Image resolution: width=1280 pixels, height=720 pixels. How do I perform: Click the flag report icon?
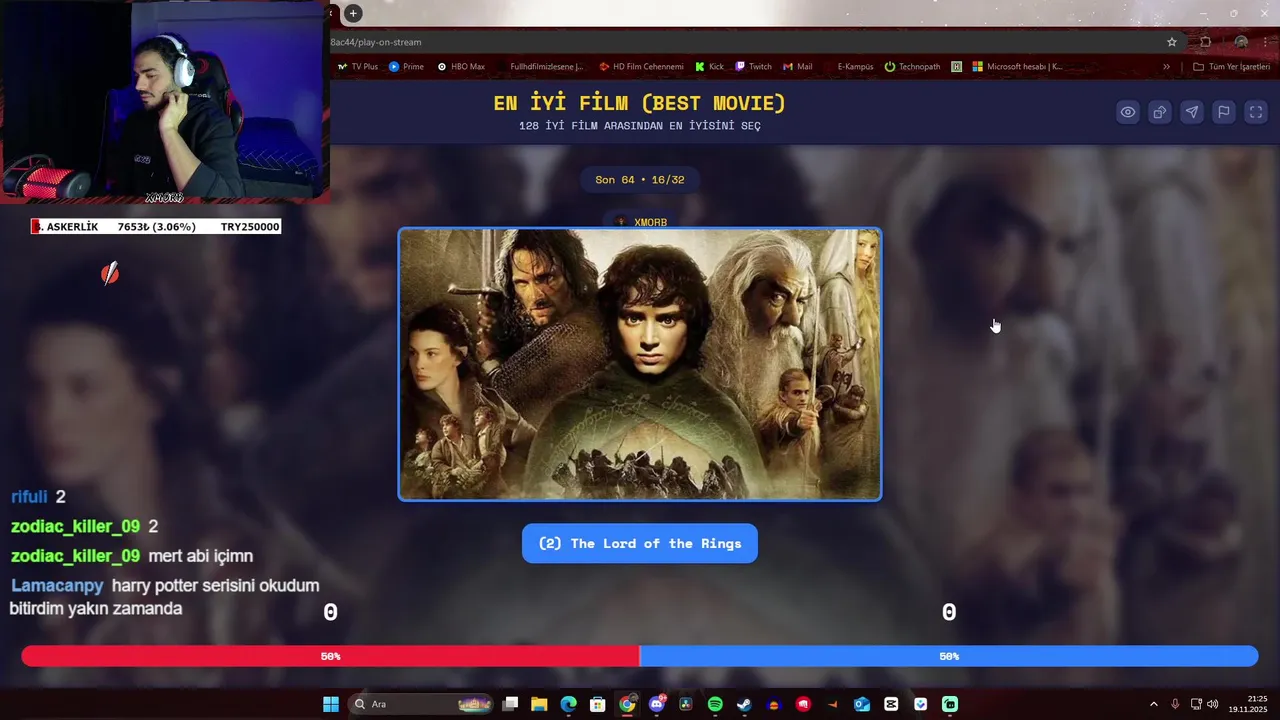[x=1224, y=112]
